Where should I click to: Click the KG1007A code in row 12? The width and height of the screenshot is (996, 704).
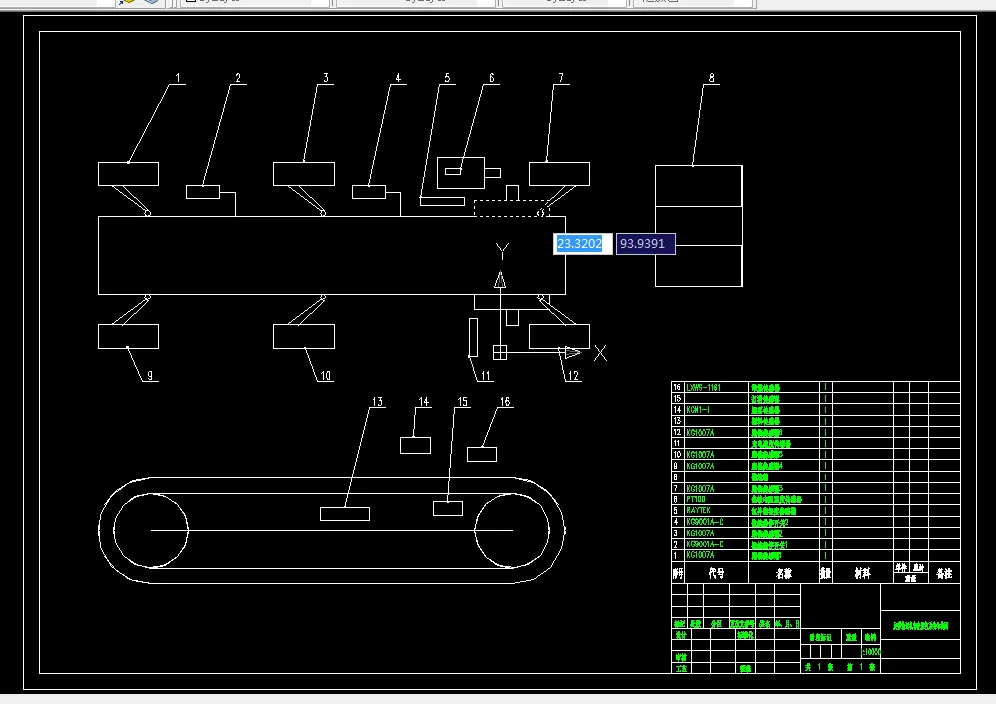click(700, 433)
